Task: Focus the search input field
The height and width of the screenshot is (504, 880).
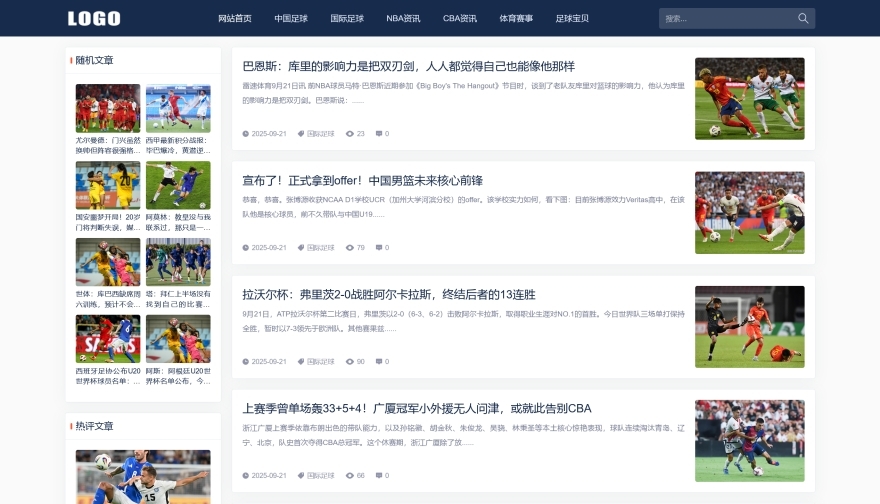Action: coord(725,18)
